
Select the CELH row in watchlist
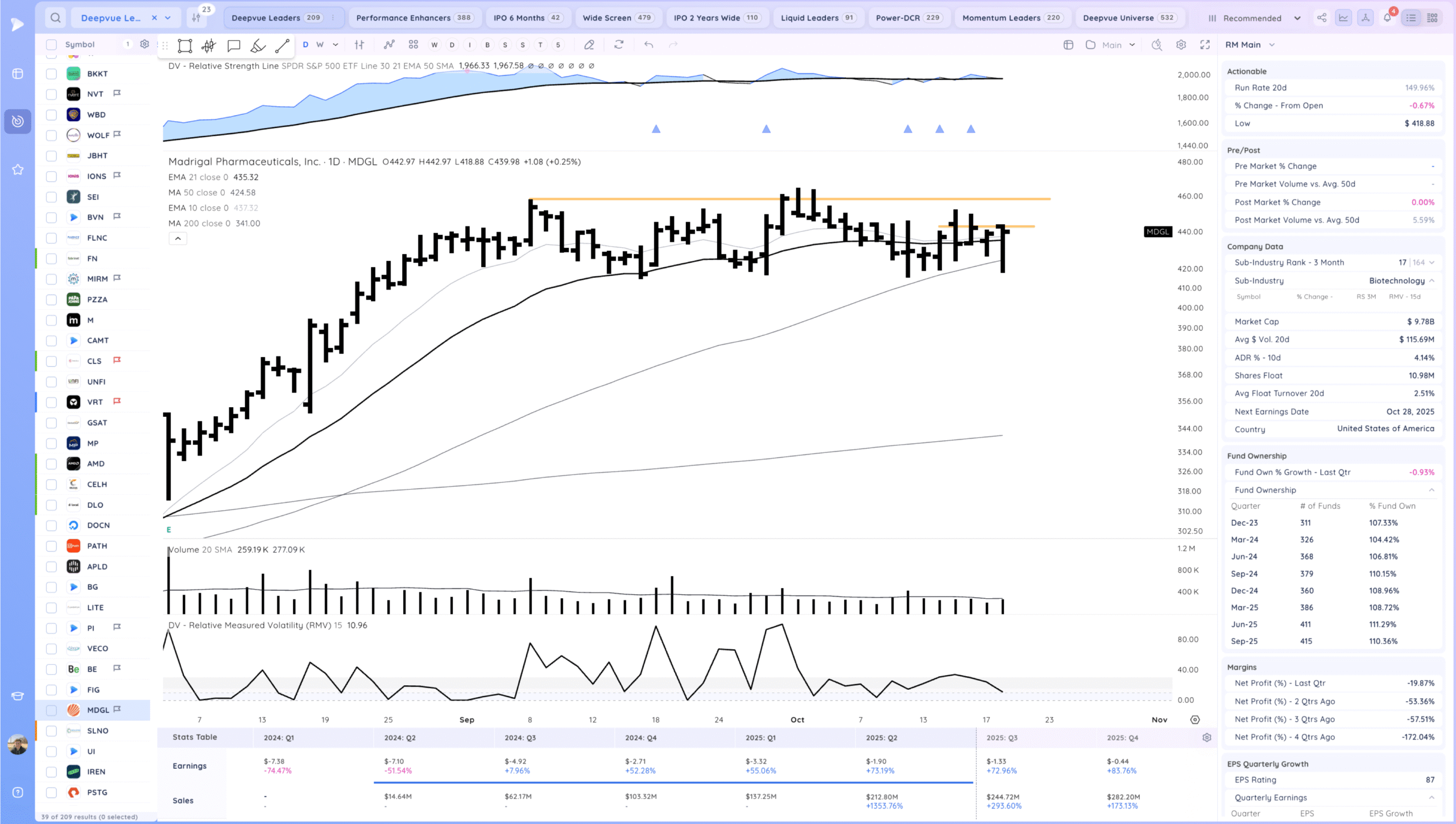[x=97, y=485]
